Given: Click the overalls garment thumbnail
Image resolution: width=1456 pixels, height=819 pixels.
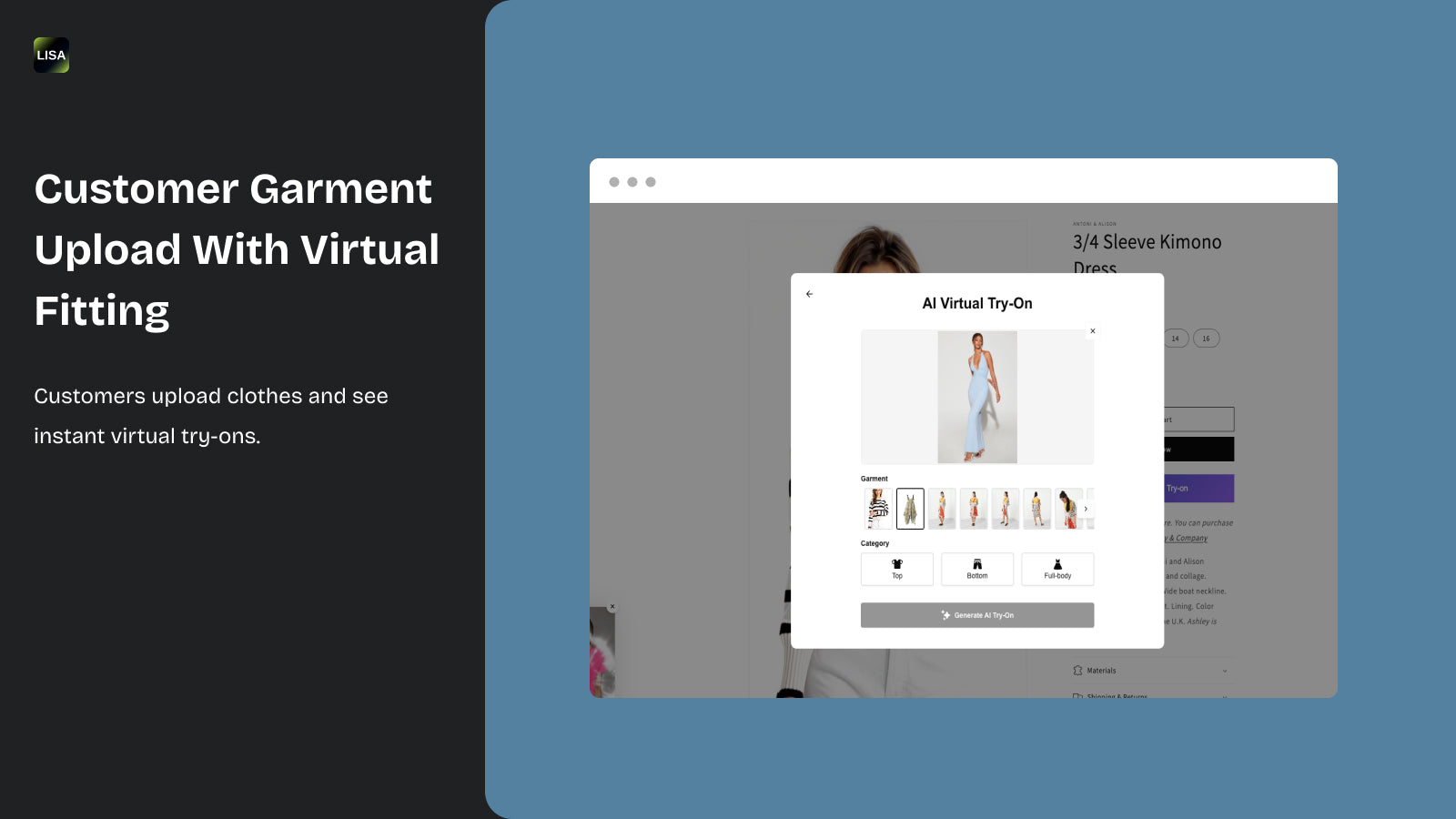Looking at the screenshot, I should [x=911, y=509].
